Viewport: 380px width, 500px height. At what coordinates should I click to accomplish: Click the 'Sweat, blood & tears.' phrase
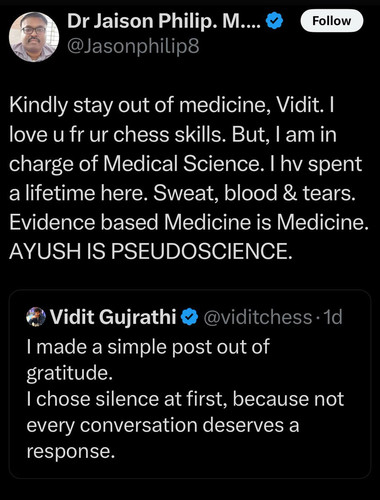point(255,193)
